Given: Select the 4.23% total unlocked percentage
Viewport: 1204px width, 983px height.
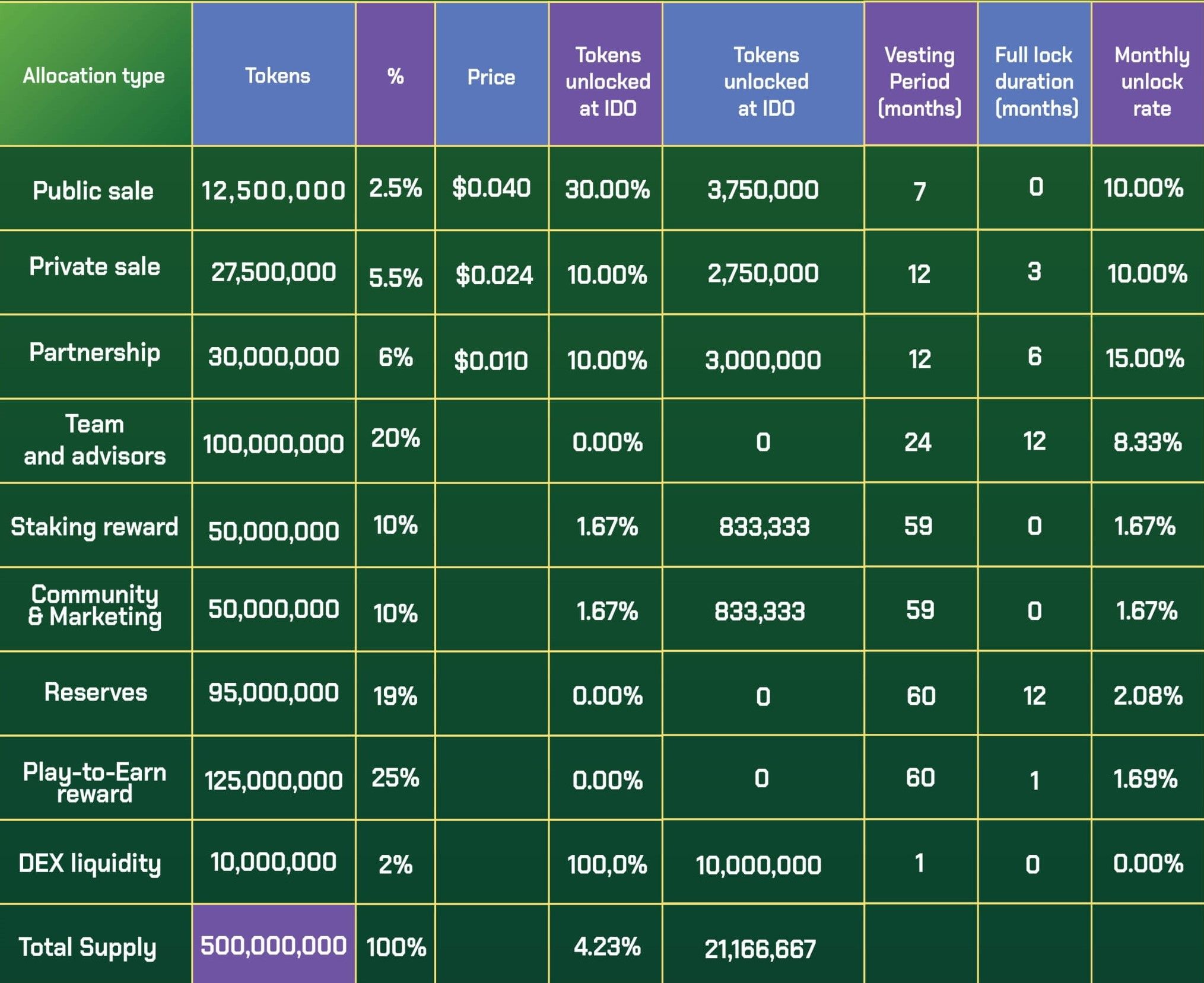Looking at the screenshot, I should point(607,946).
